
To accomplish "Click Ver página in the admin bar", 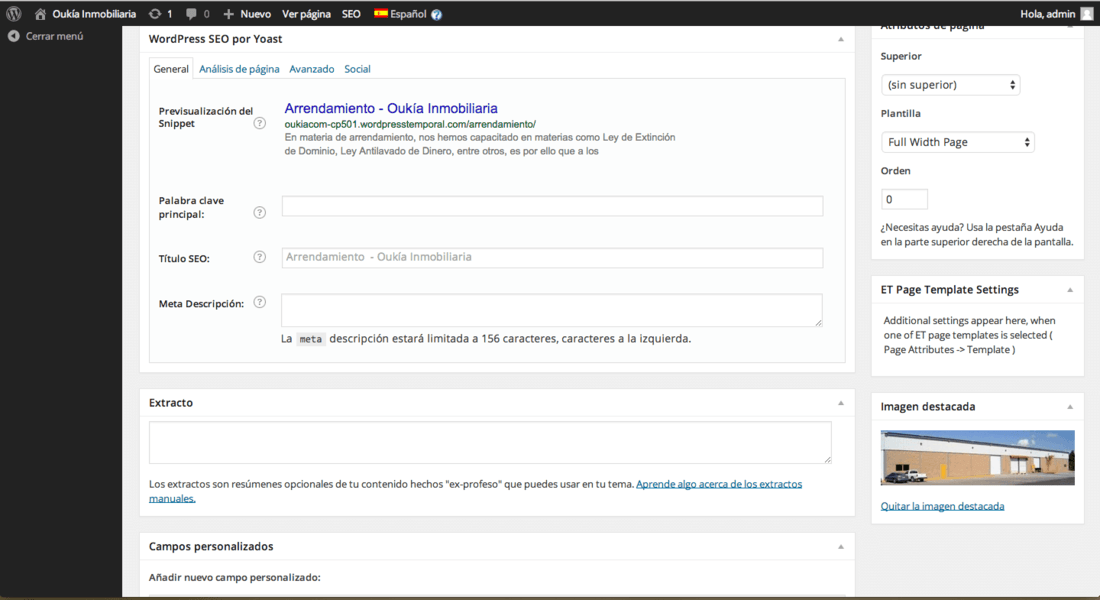I will coord(306,14).
